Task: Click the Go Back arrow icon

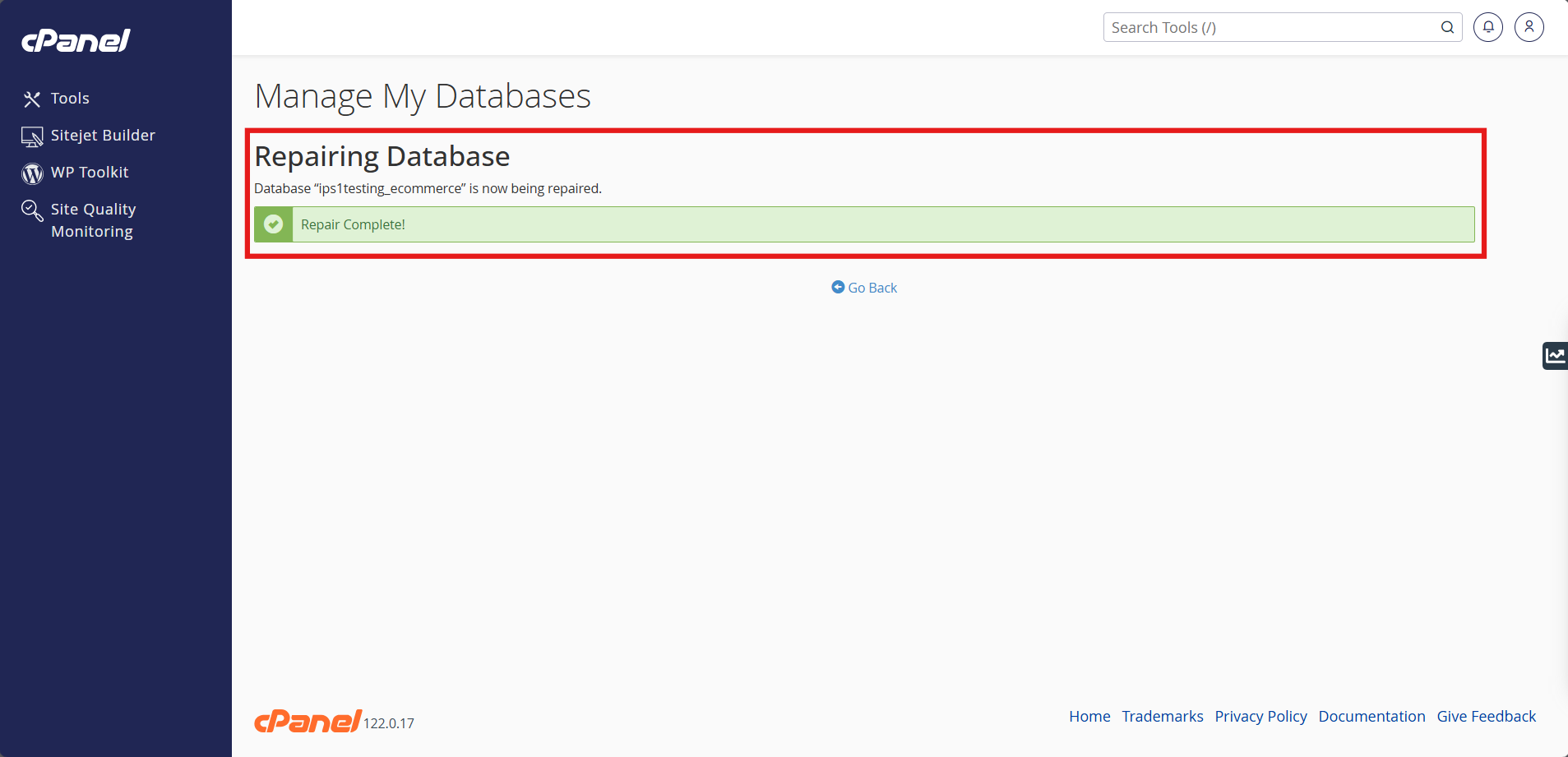Action: click(x=838, y=287)
